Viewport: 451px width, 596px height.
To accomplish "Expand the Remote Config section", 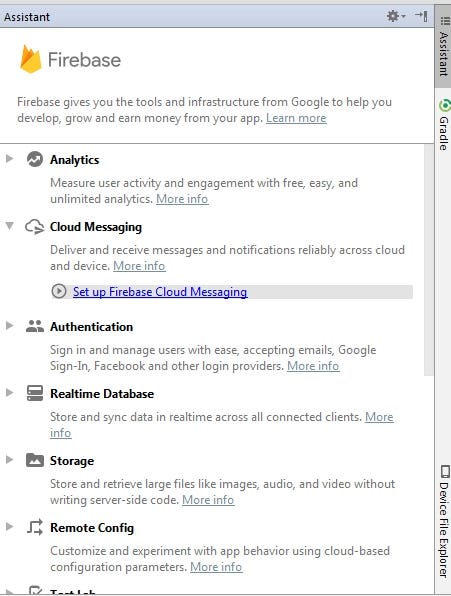I will pyautogui.click(x=9, y=526).
